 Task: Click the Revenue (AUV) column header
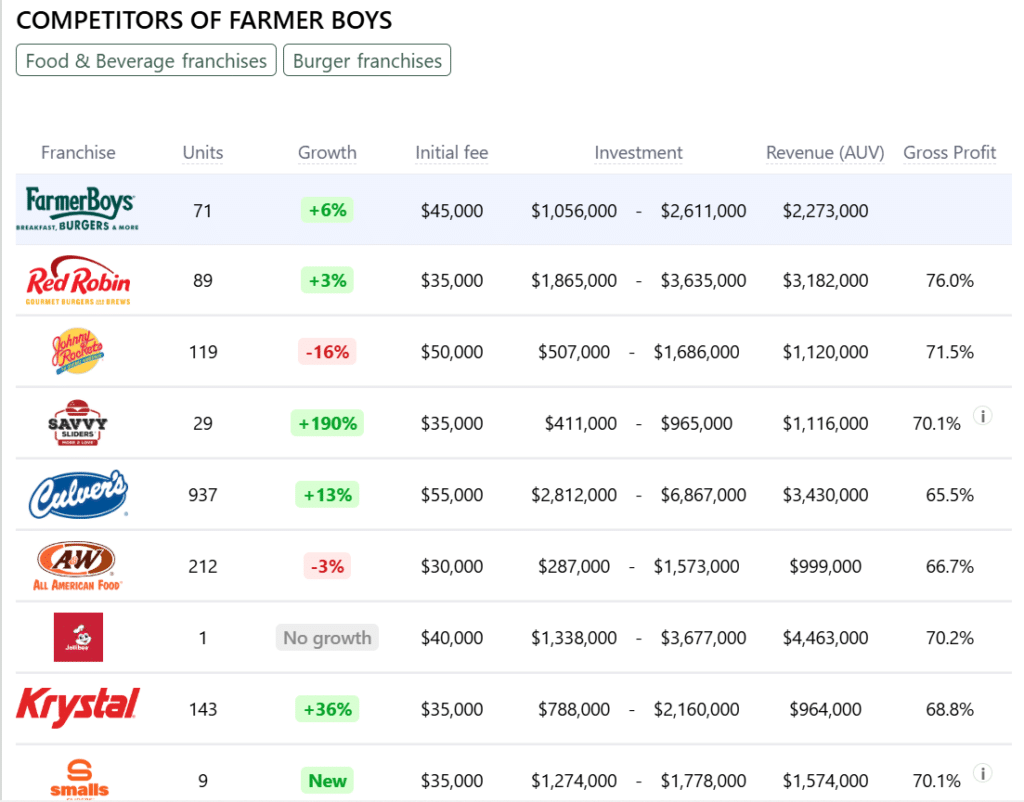(825, 152)
